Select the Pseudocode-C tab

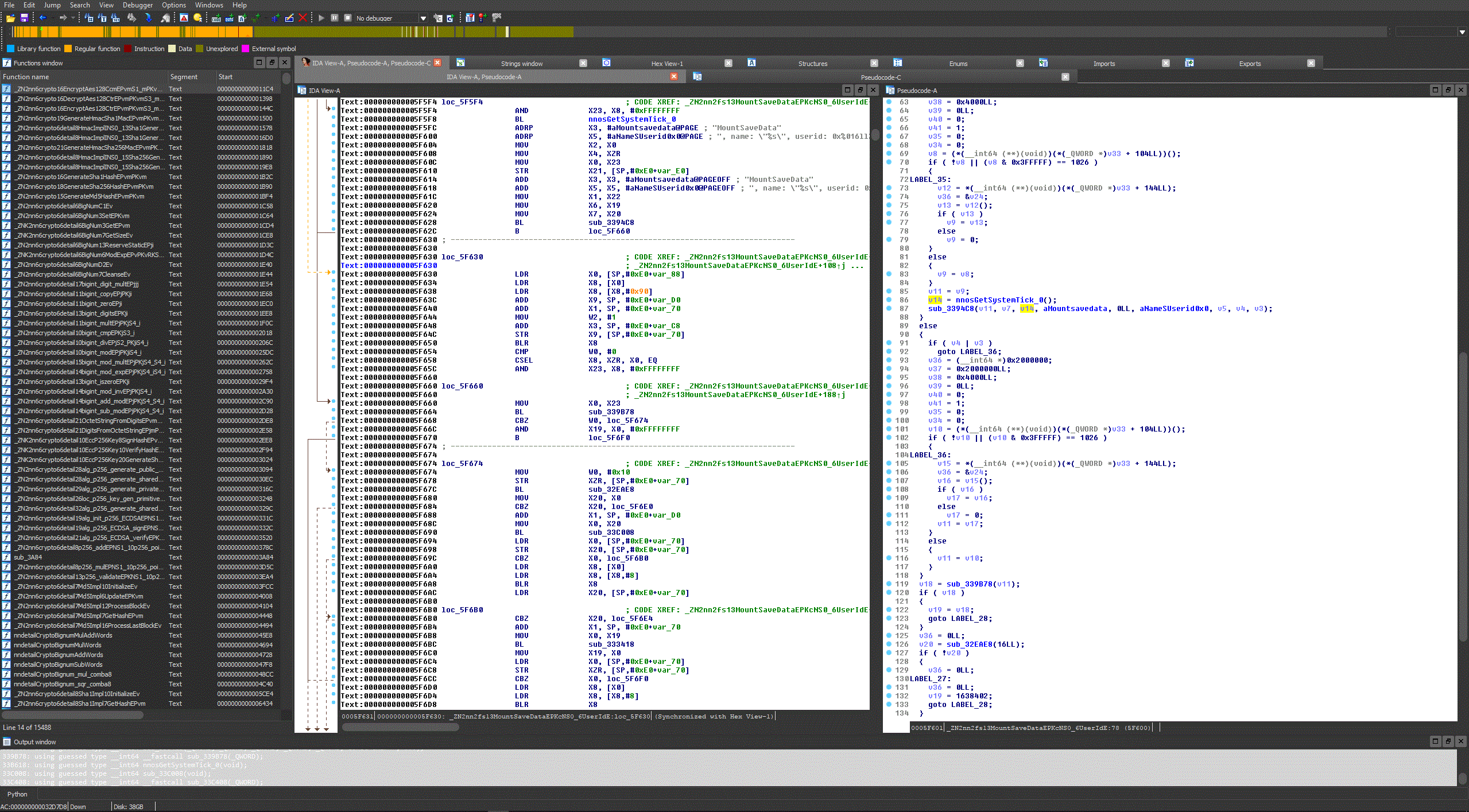(x=880, y=77)
